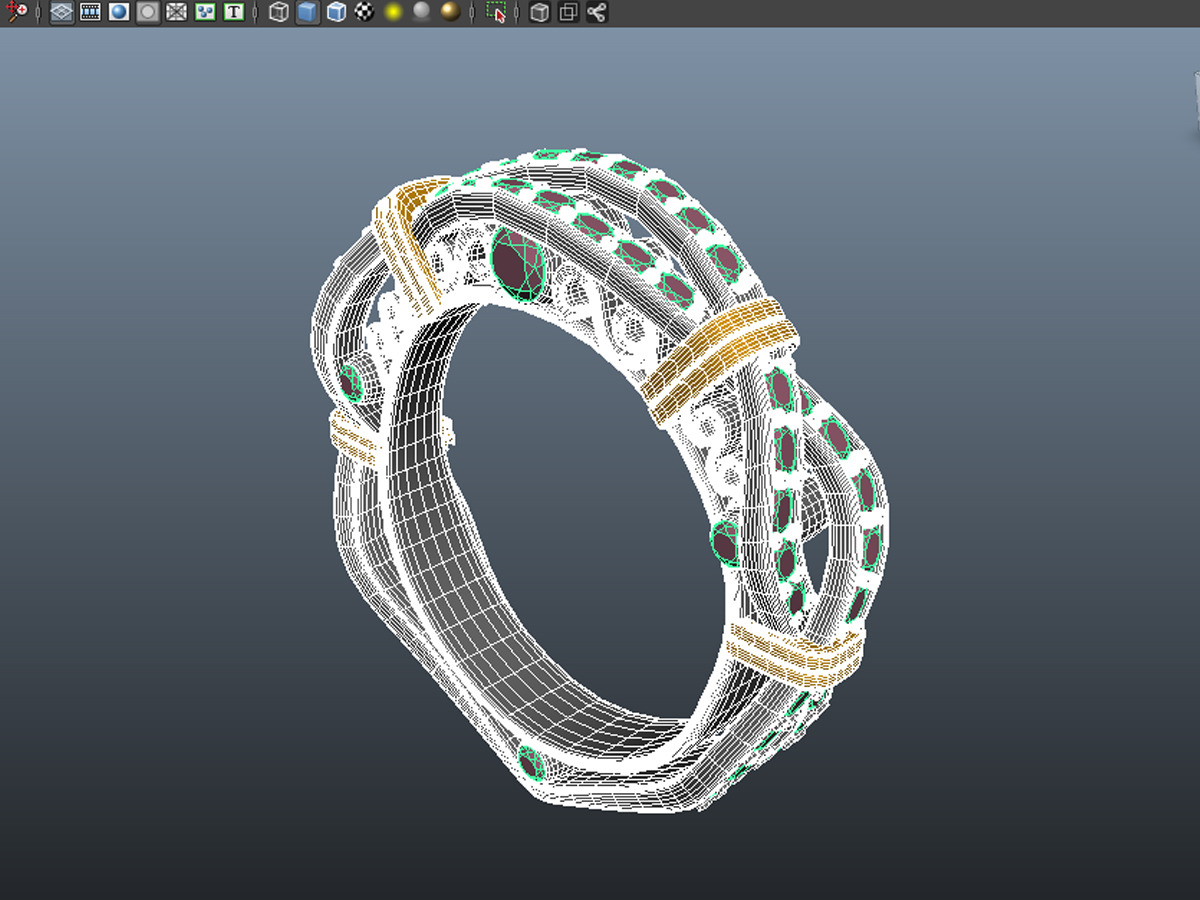Viewport: 1200px width, 900px height.
Task: Click the 2D Pan/Zoom icon
Action: pos(16,13)
